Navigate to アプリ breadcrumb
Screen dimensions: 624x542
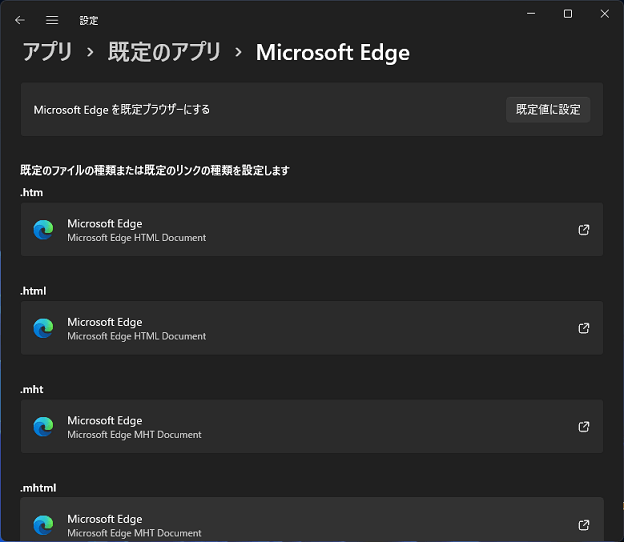[47, 52]
